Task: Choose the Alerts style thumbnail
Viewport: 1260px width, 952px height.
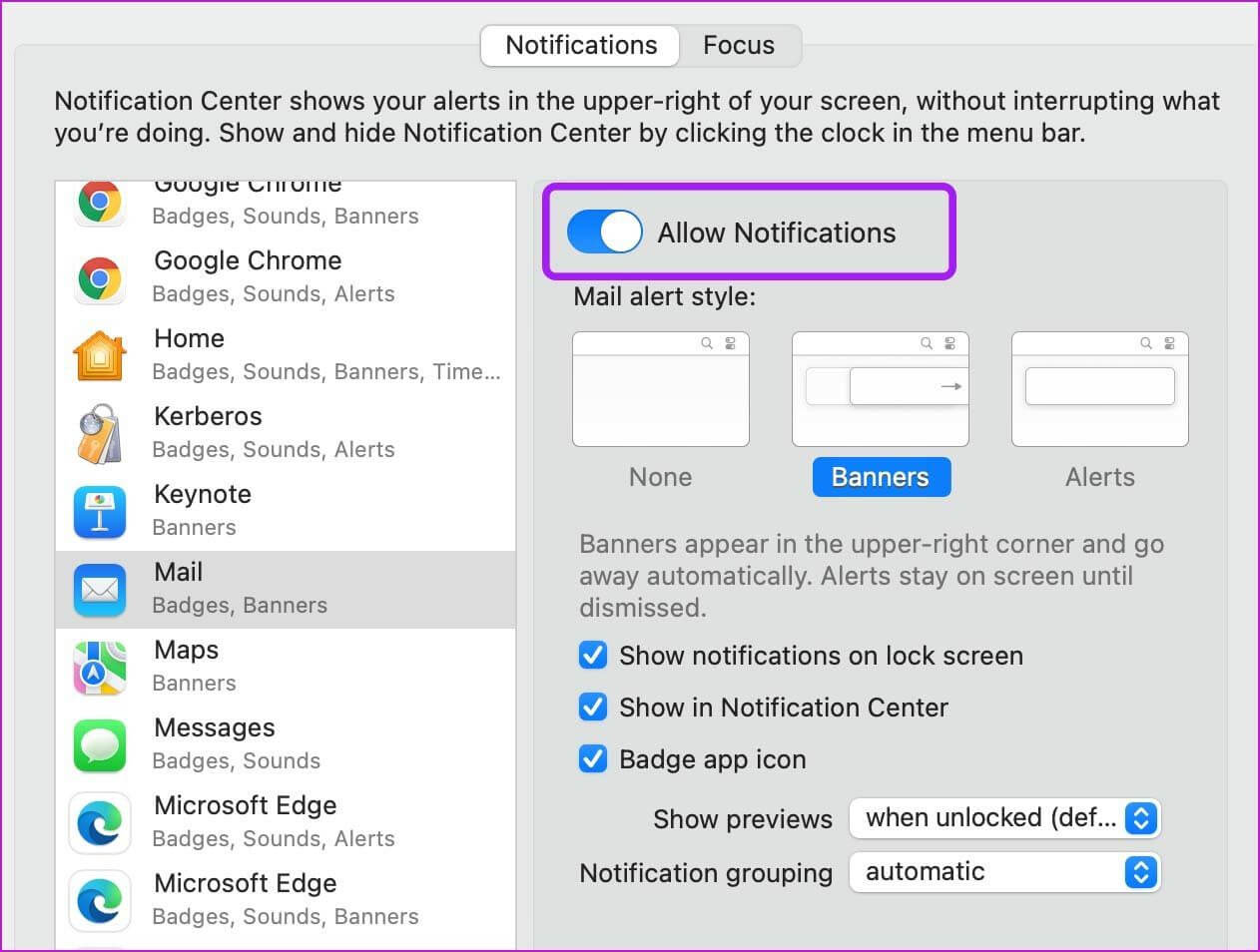Action: coord(1100,389)
